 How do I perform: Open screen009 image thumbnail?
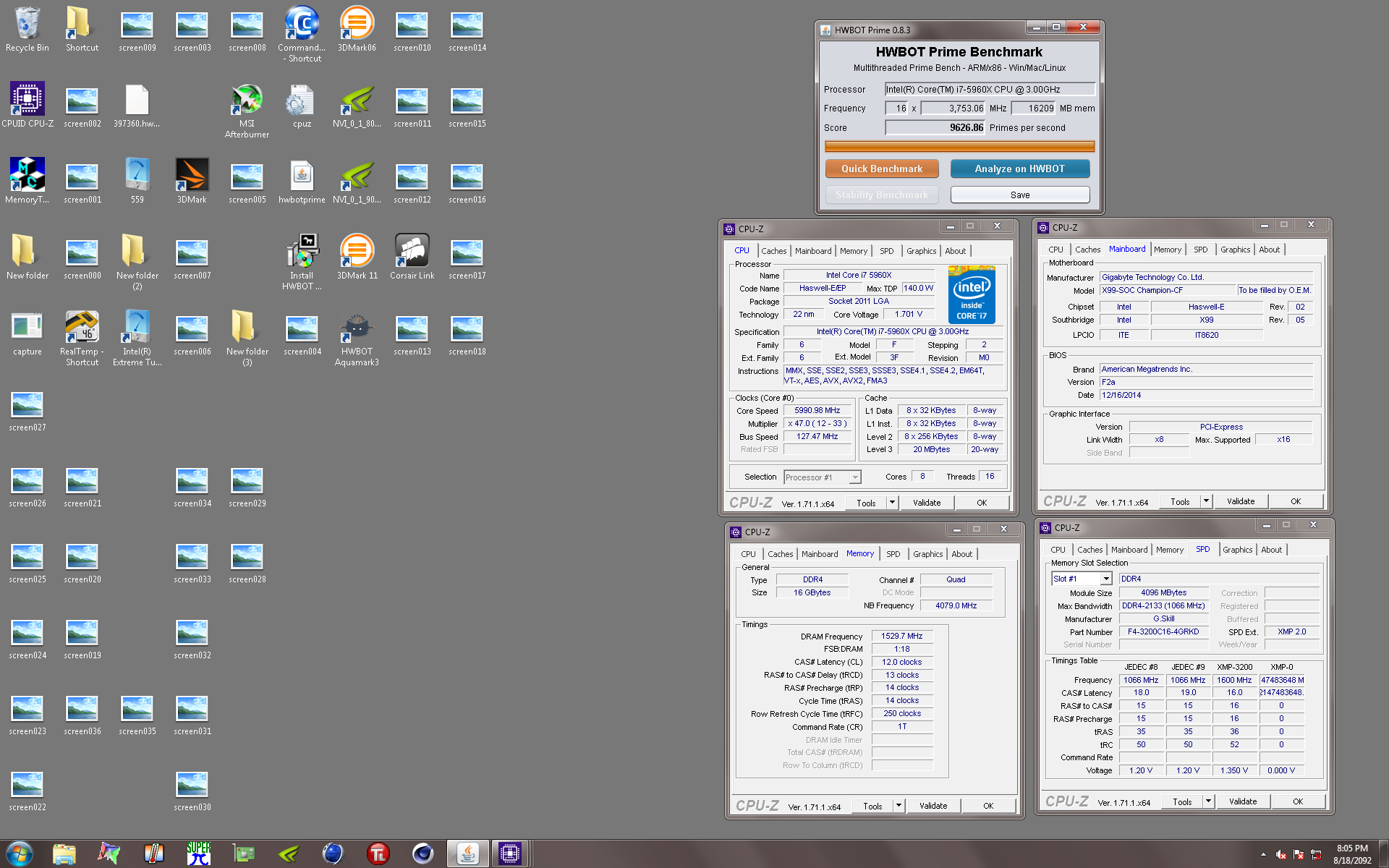[137, 29]
